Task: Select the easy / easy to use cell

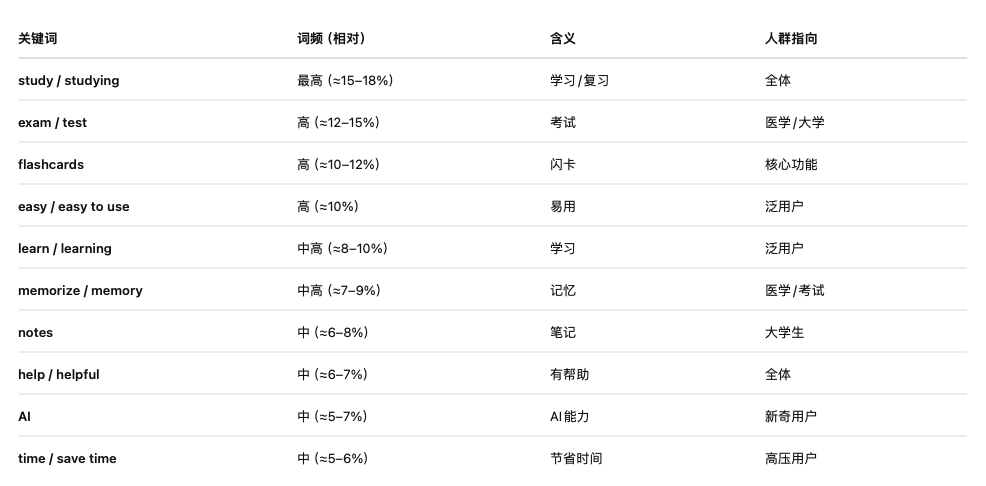Action: coord(74,207)
